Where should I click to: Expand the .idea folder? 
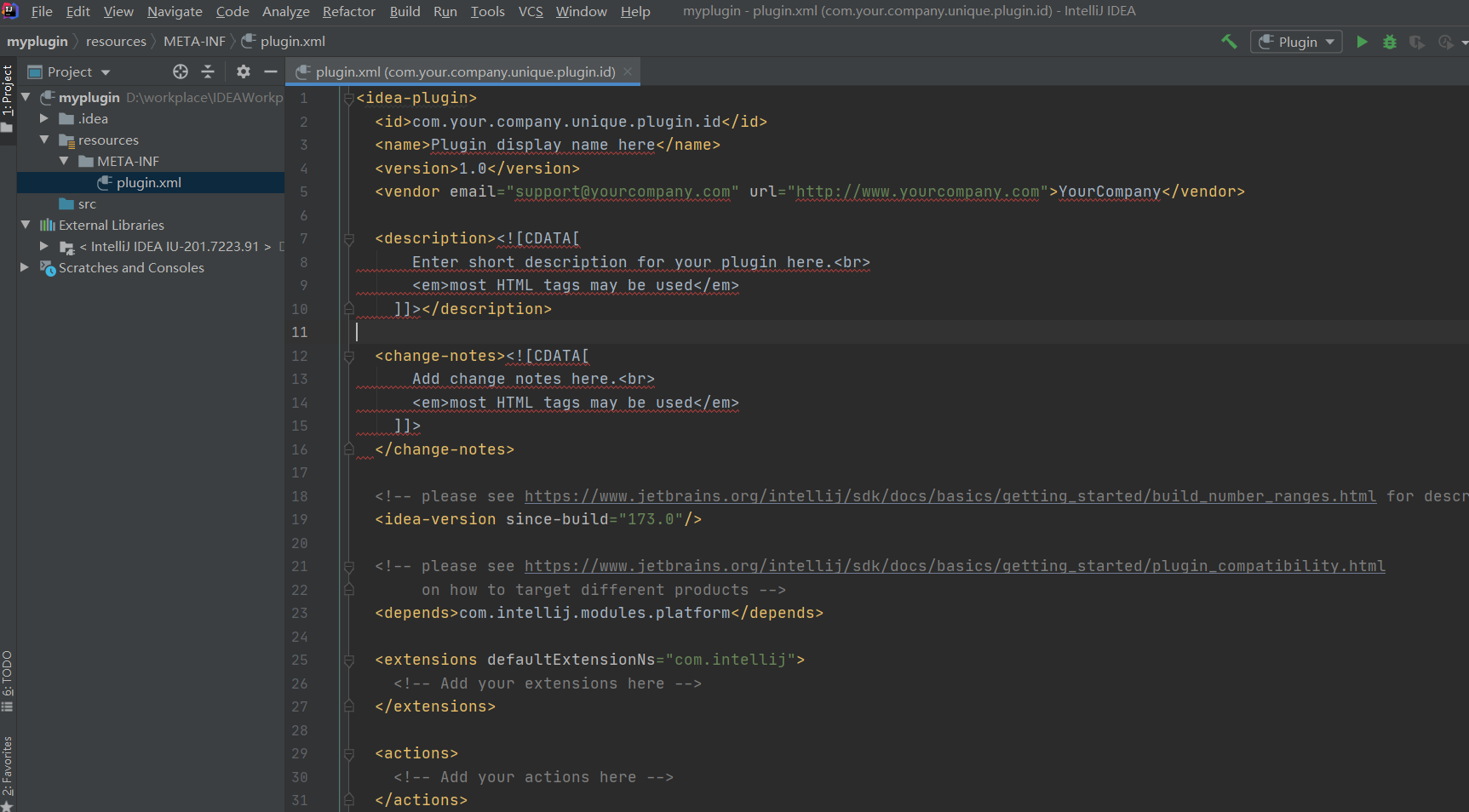(x=44, y=118)
